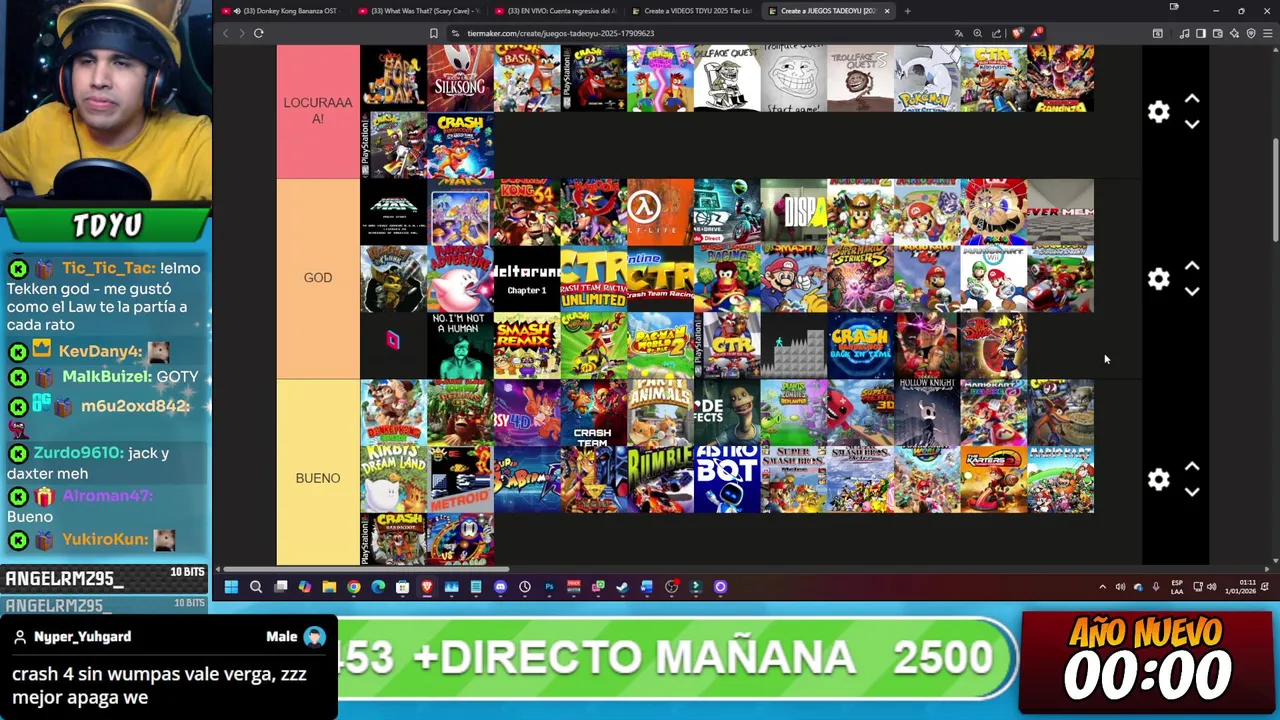Open settings gear for GOD tier
Image resolution: width=1280 pixels, height=720 pixels.
1158,279
